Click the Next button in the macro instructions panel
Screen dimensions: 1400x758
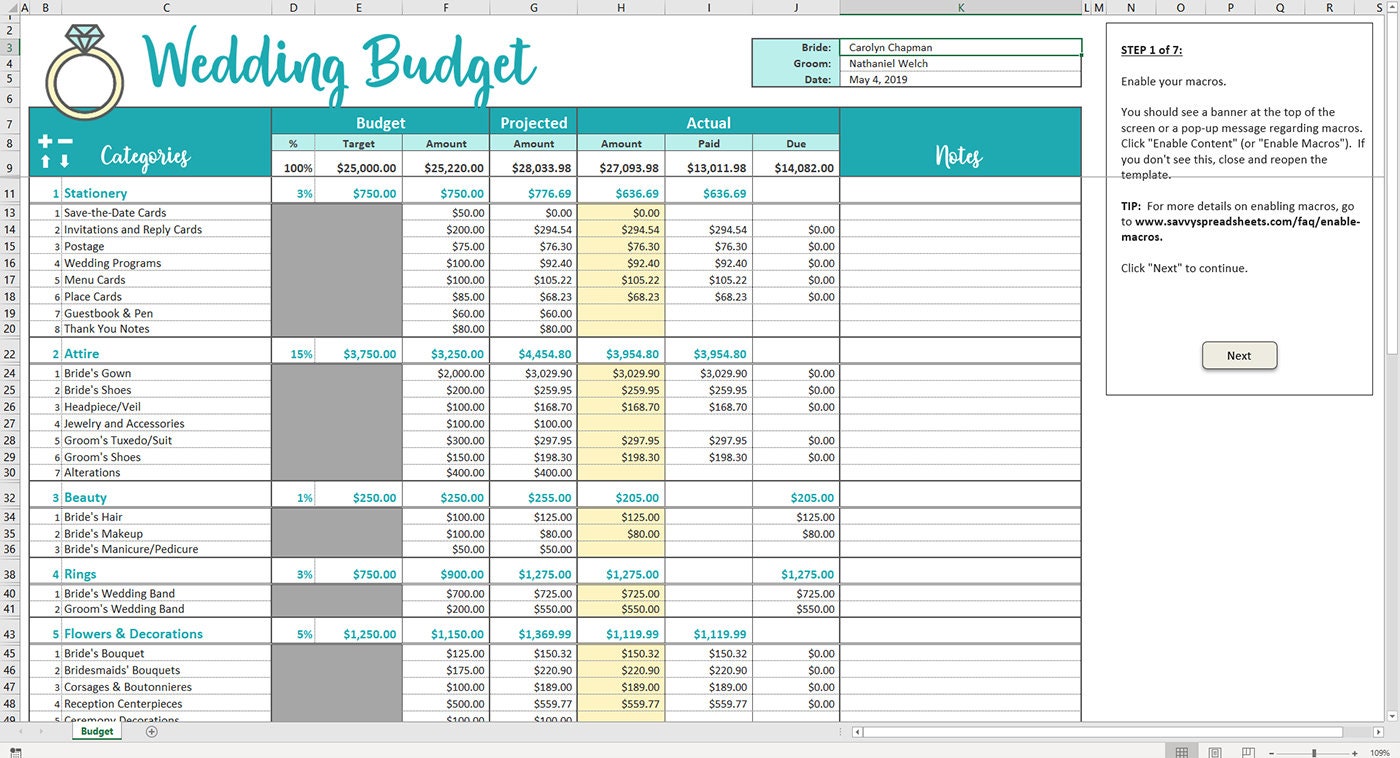pyautogui.click(x=1239, y=355)
